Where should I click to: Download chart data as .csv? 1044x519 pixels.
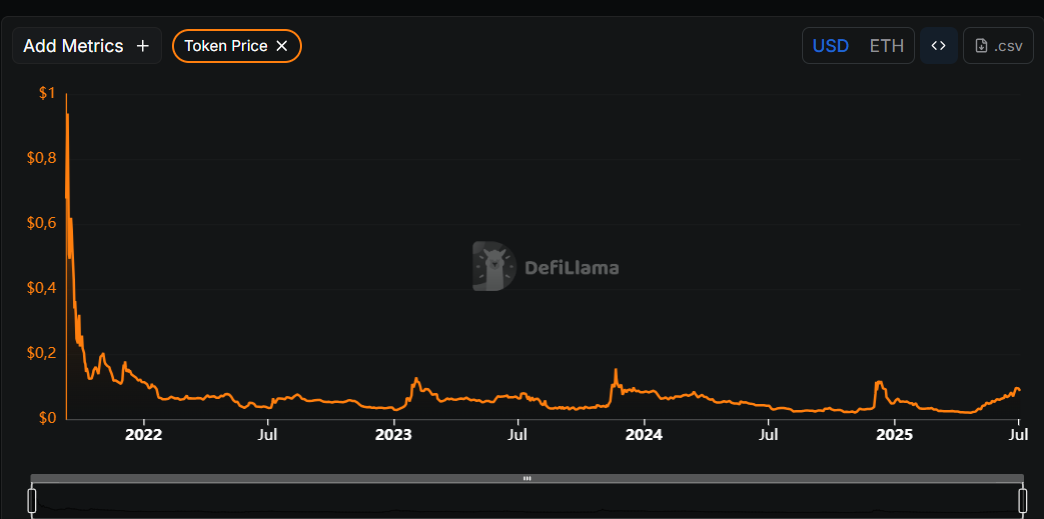pyautogui.click(x=998, y=46)
